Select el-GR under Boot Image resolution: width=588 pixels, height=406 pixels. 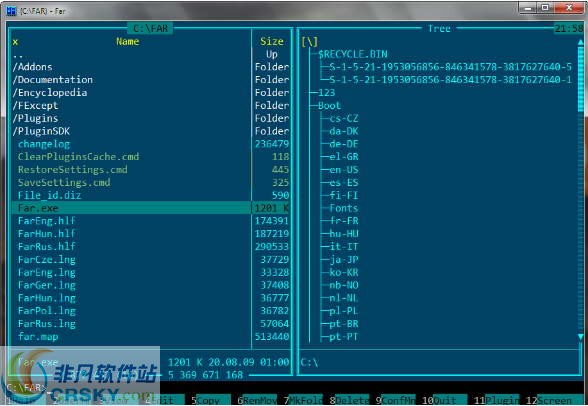(344, 157)
